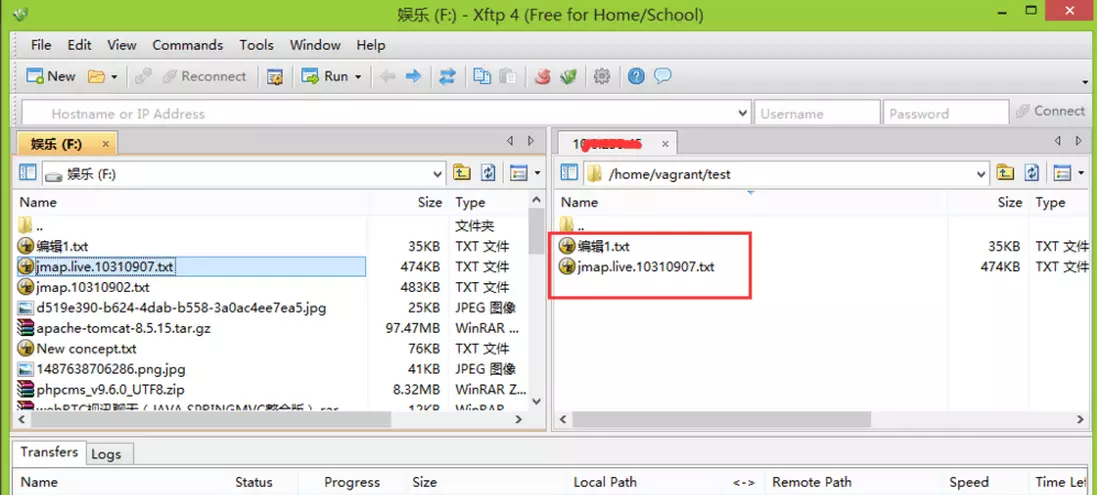Select New concept.txt in the local pane
This screenshot has height=495, width=1097.
[87, 348]
